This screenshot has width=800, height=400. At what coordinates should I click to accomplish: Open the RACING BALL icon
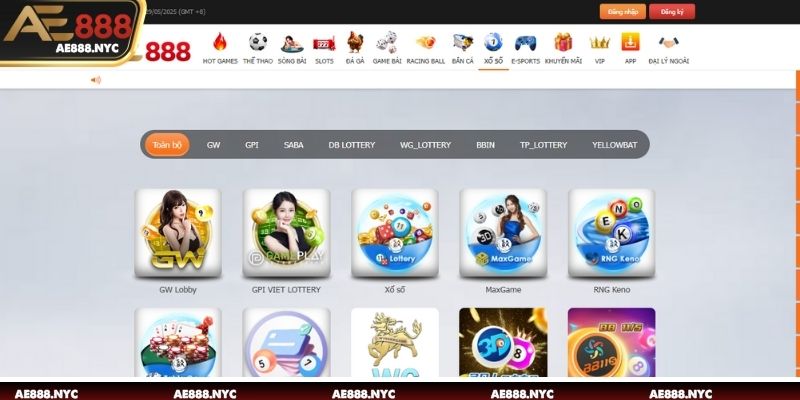coord(426,42)
